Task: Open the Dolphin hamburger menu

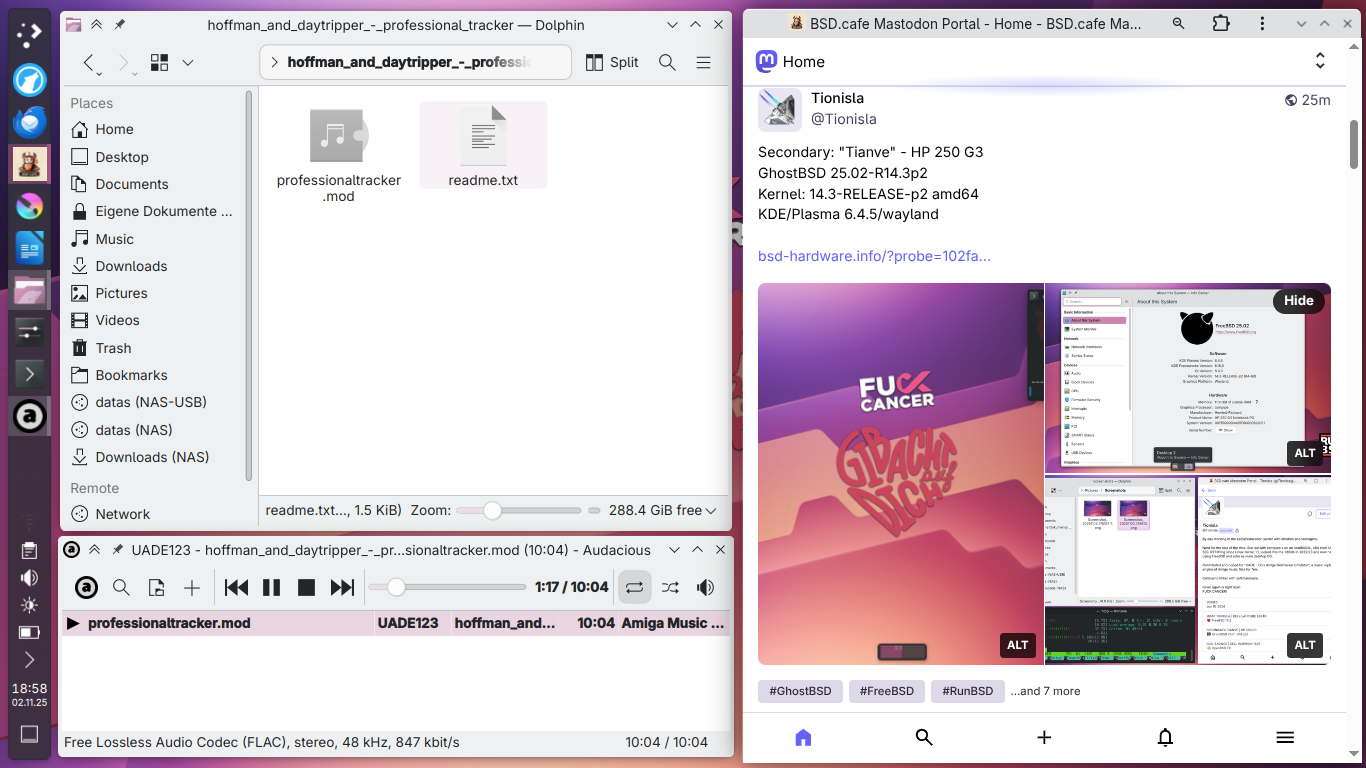Action: coord(703,62)
